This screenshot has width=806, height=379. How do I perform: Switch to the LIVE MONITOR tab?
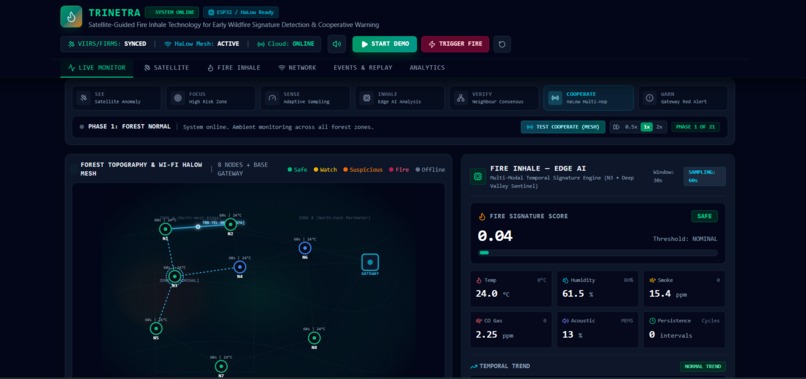pos(97,68)
